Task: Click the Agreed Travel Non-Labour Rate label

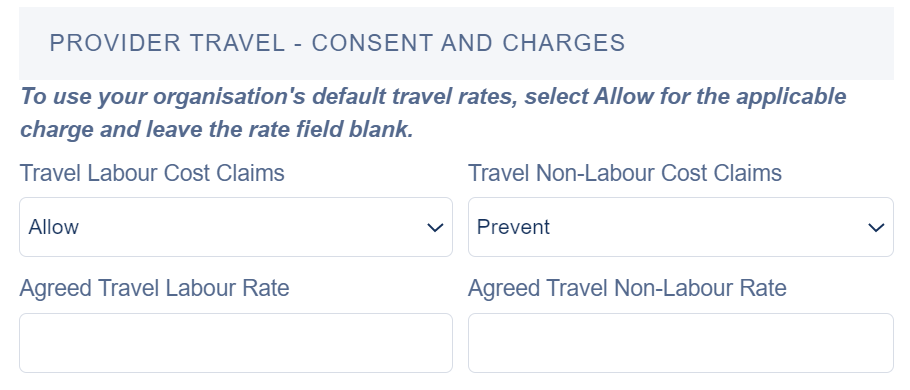Action: click(627, 288)
